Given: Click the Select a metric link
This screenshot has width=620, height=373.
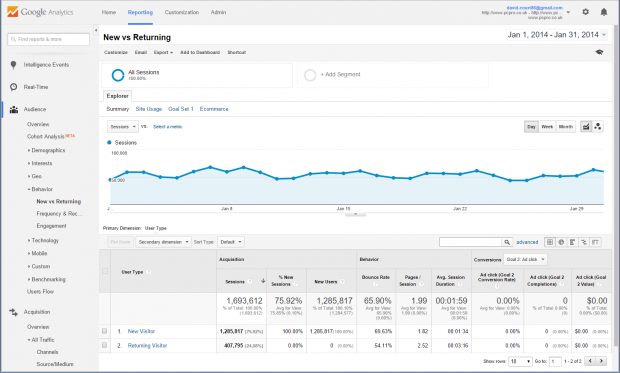Looking at the screenshot, I should (x=168, y=127).
